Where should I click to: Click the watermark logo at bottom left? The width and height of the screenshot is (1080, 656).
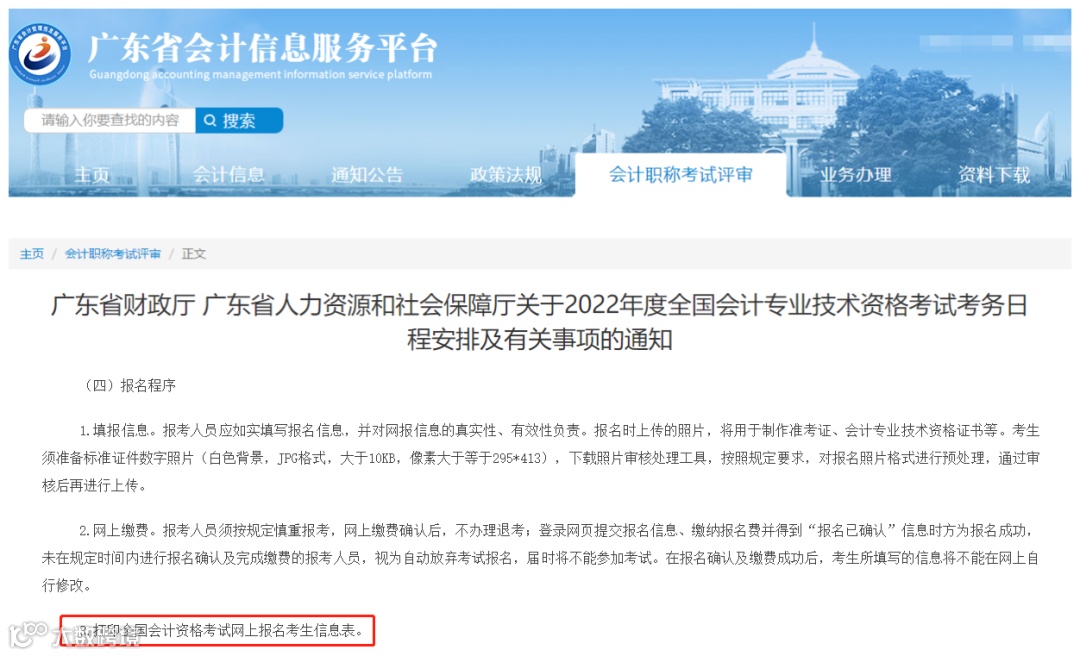point(29,634)
